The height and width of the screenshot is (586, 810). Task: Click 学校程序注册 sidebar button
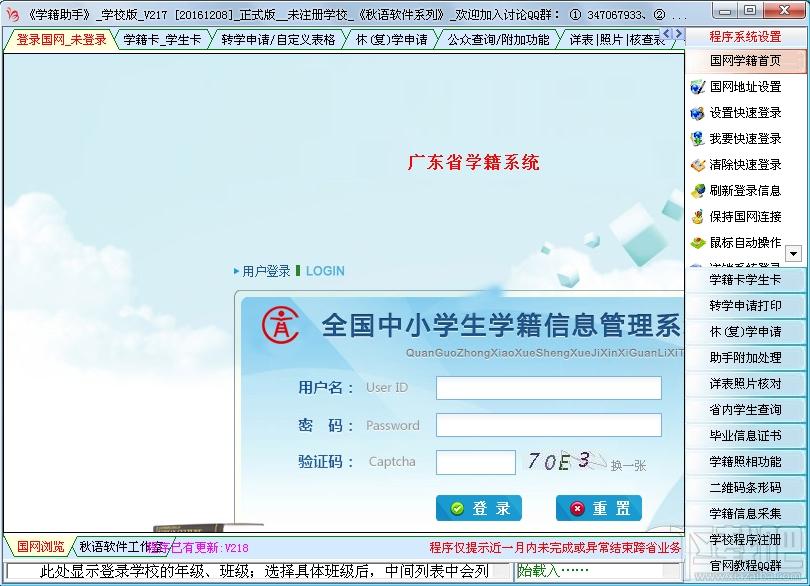click(x=745, y=539)
